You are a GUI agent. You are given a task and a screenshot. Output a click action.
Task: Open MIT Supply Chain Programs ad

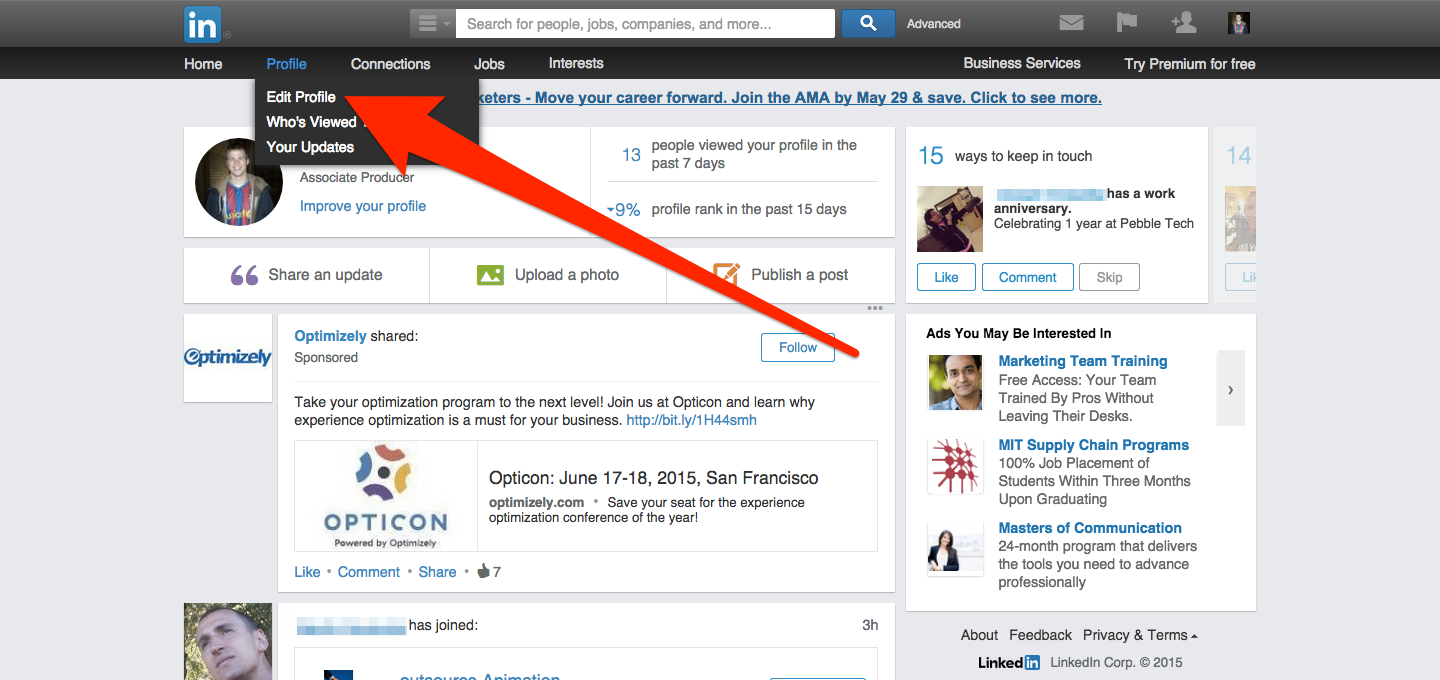[x=1094, y=445]
